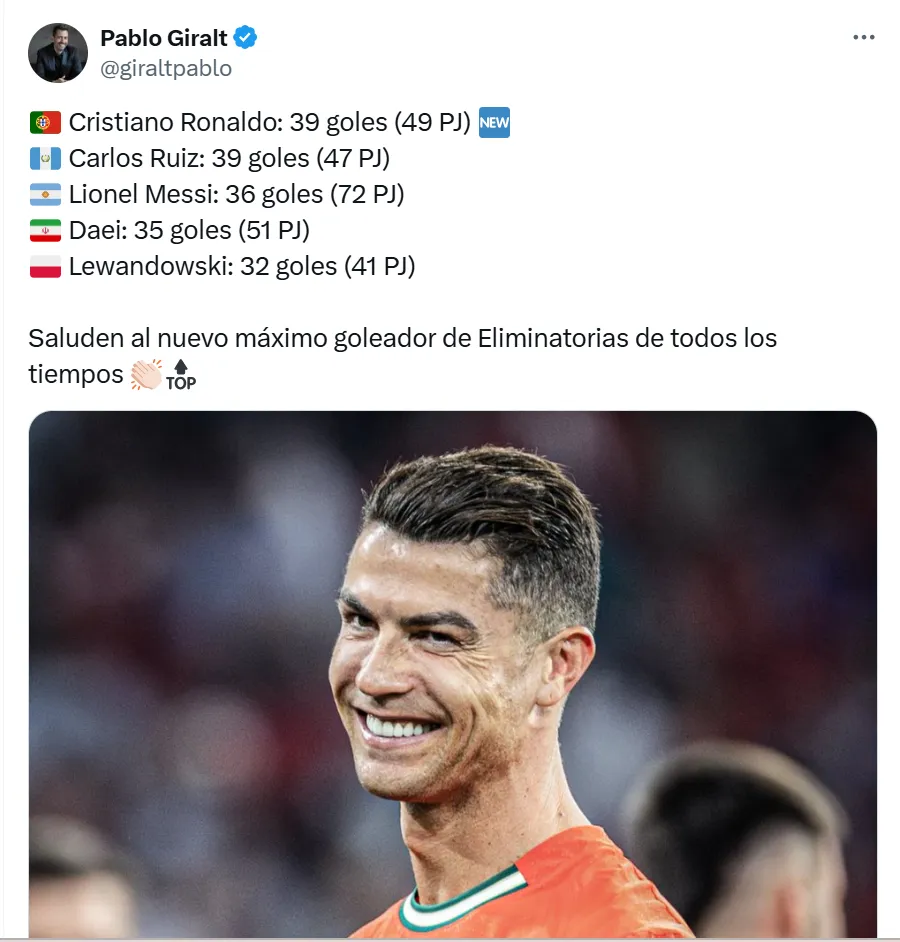
Task: Open Pablo Giralt's profile picture
Action: 58,53
